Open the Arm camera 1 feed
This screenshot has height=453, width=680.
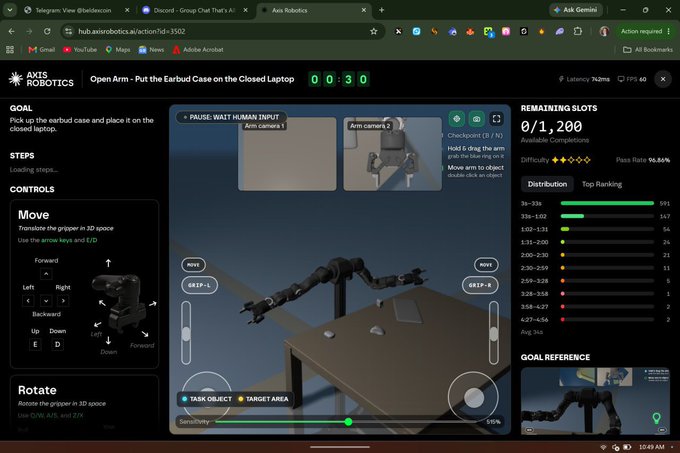tap(287, 154)
